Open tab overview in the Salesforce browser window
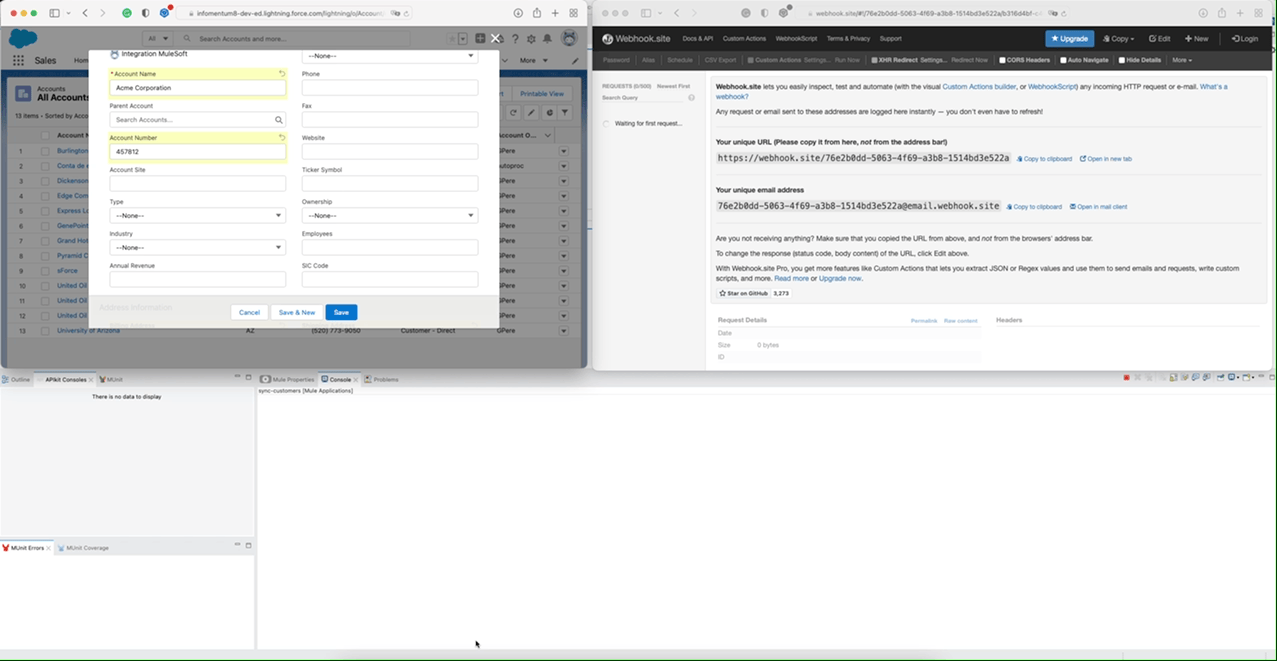This screenshot has width=1277, height=661. click(x=573, y=13)
